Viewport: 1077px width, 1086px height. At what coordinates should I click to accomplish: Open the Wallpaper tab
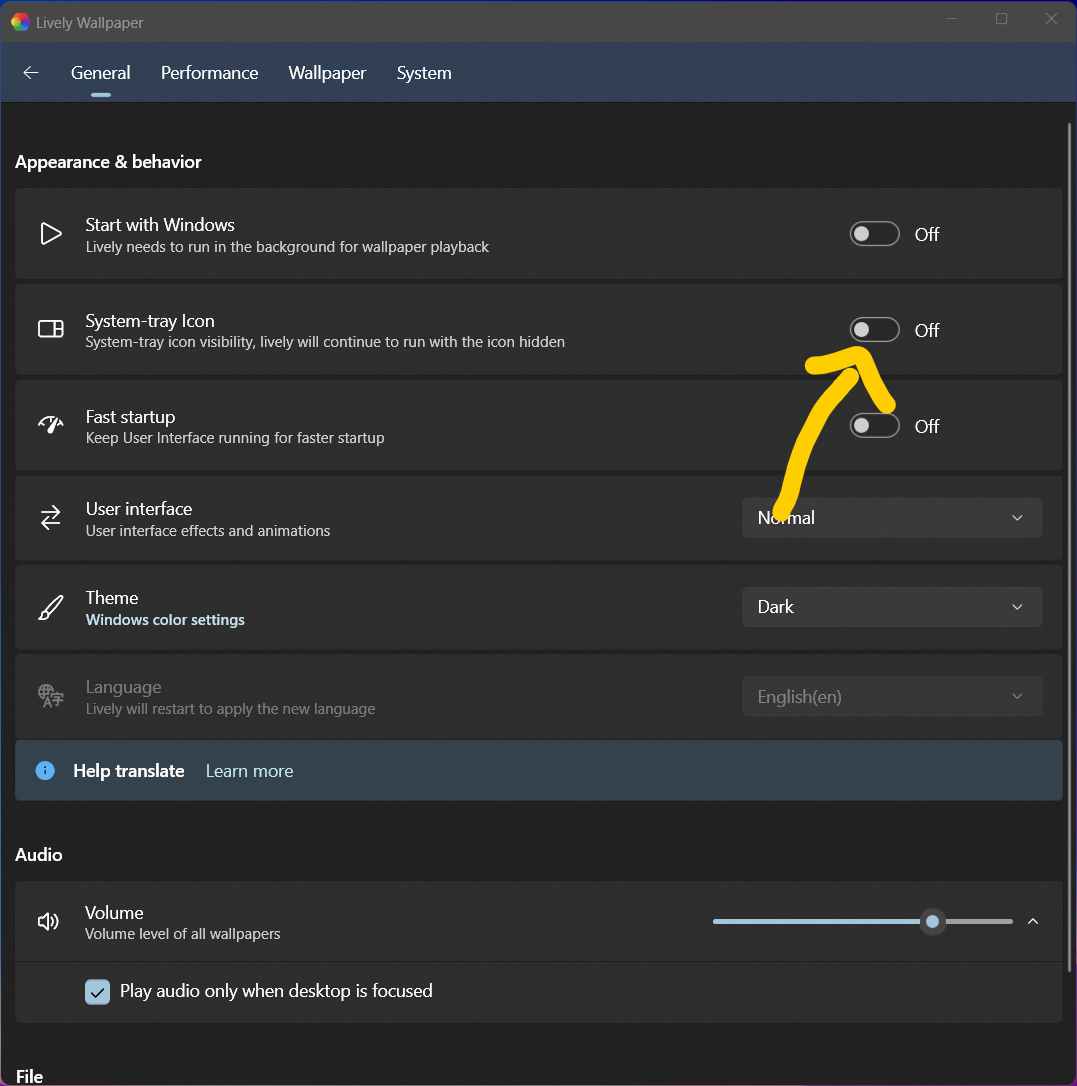pos(327,73)
